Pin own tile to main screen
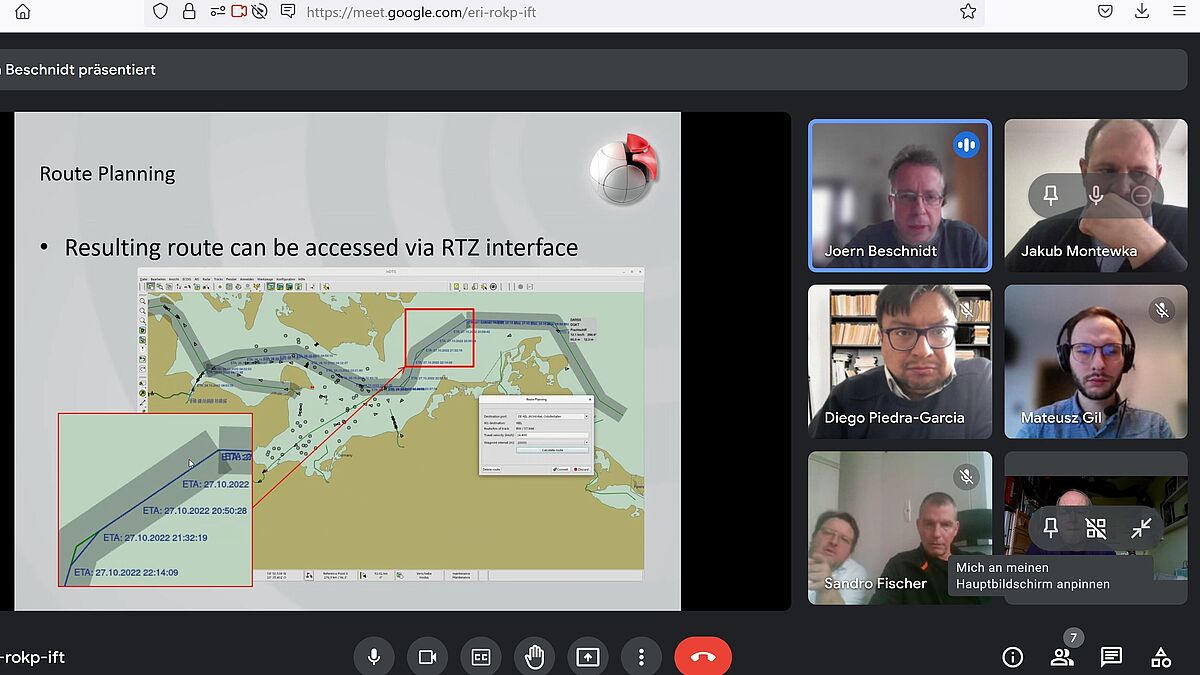Viewport: 1200px width, 675px height. click(1051, 528)
